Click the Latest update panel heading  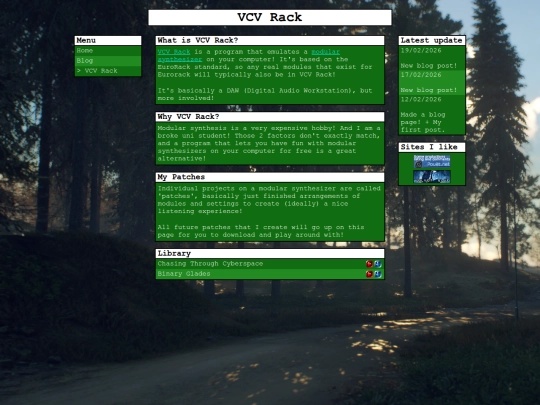pyautogui.click(x=432, y=40)
